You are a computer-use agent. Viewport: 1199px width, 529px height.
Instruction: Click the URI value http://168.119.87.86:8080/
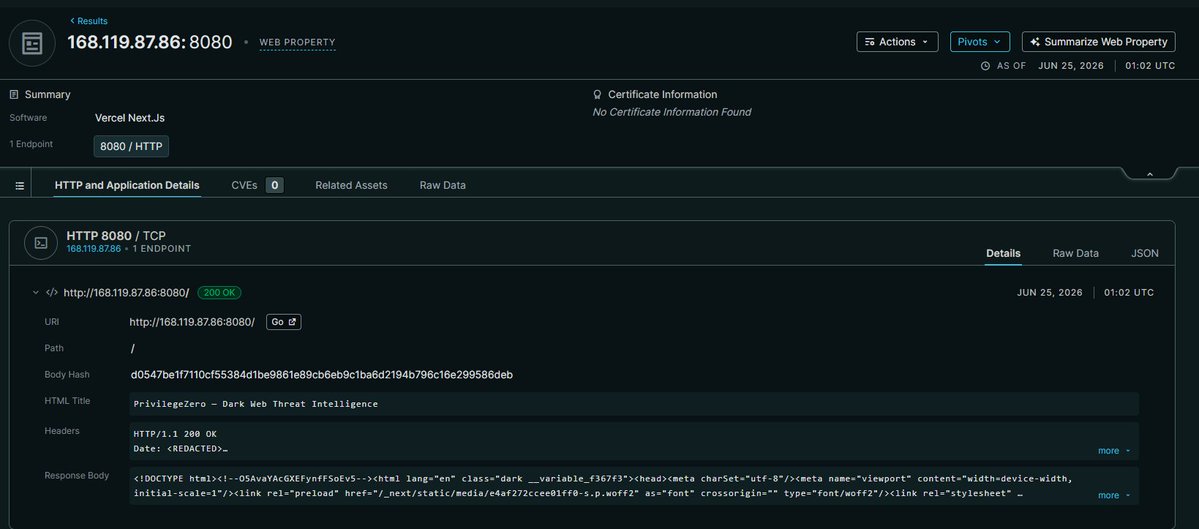click(x=192, y=322)
